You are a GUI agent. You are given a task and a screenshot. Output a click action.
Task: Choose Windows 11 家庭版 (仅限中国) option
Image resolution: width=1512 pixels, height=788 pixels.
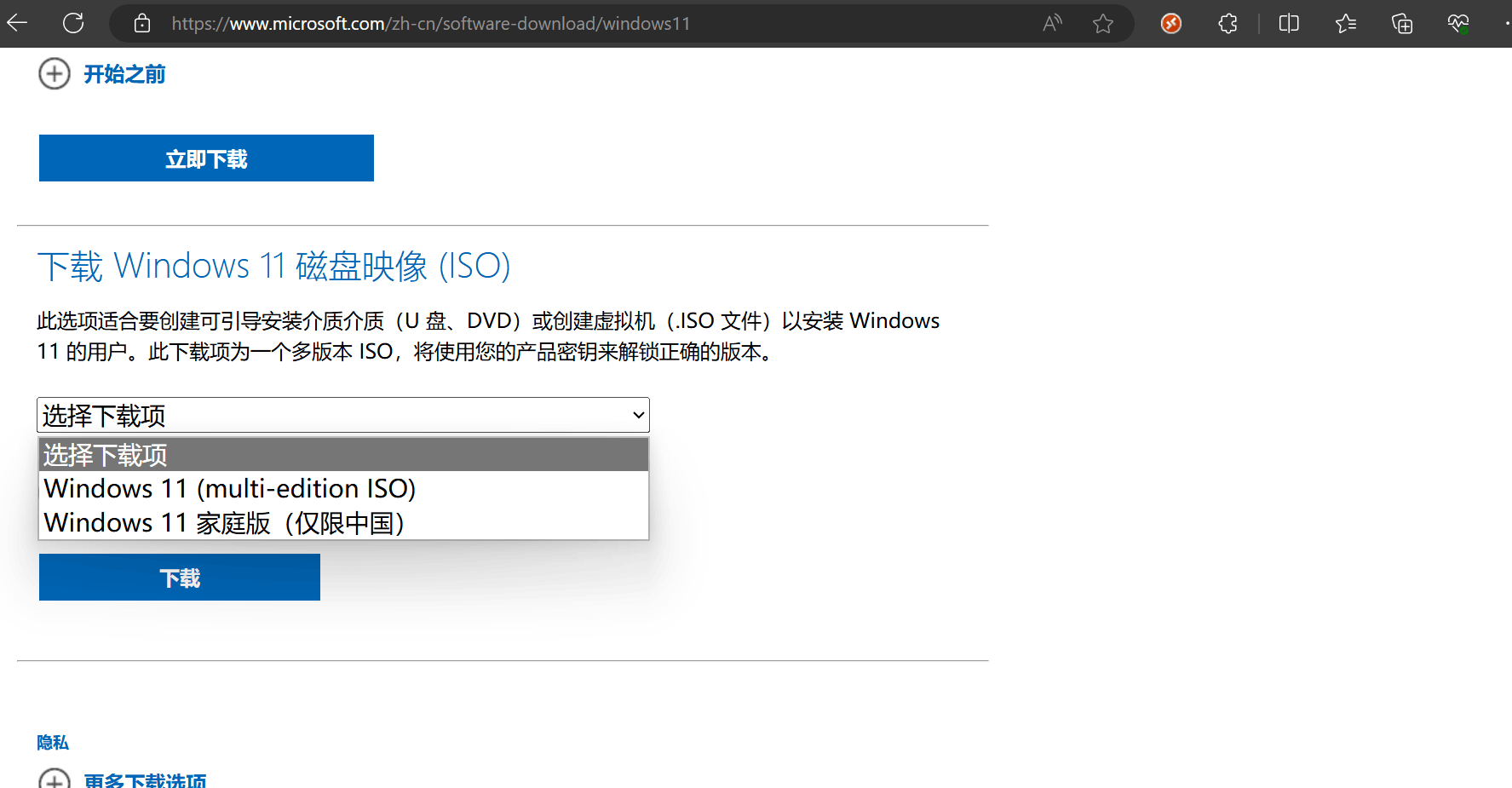click(x=343, y=522)
